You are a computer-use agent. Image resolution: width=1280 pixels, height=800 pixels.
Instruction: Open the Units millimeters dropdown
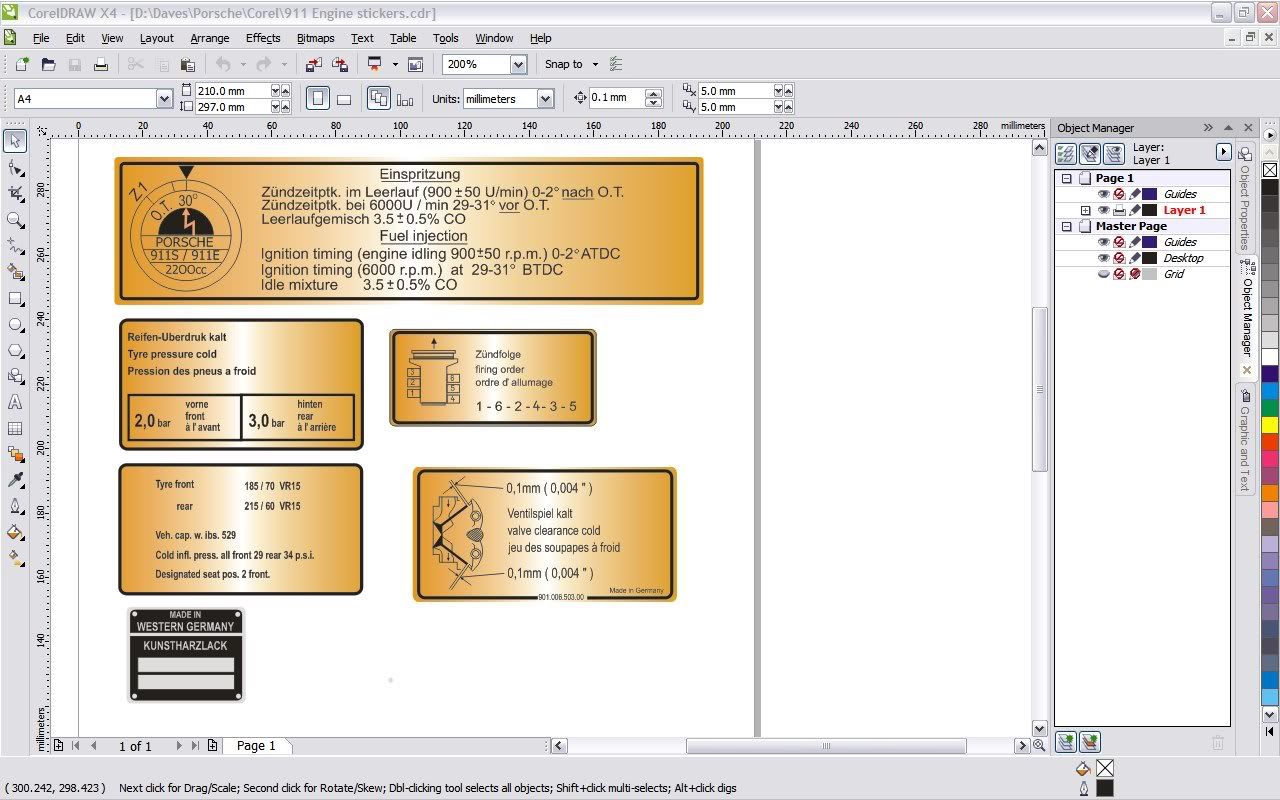click(545, 98)
